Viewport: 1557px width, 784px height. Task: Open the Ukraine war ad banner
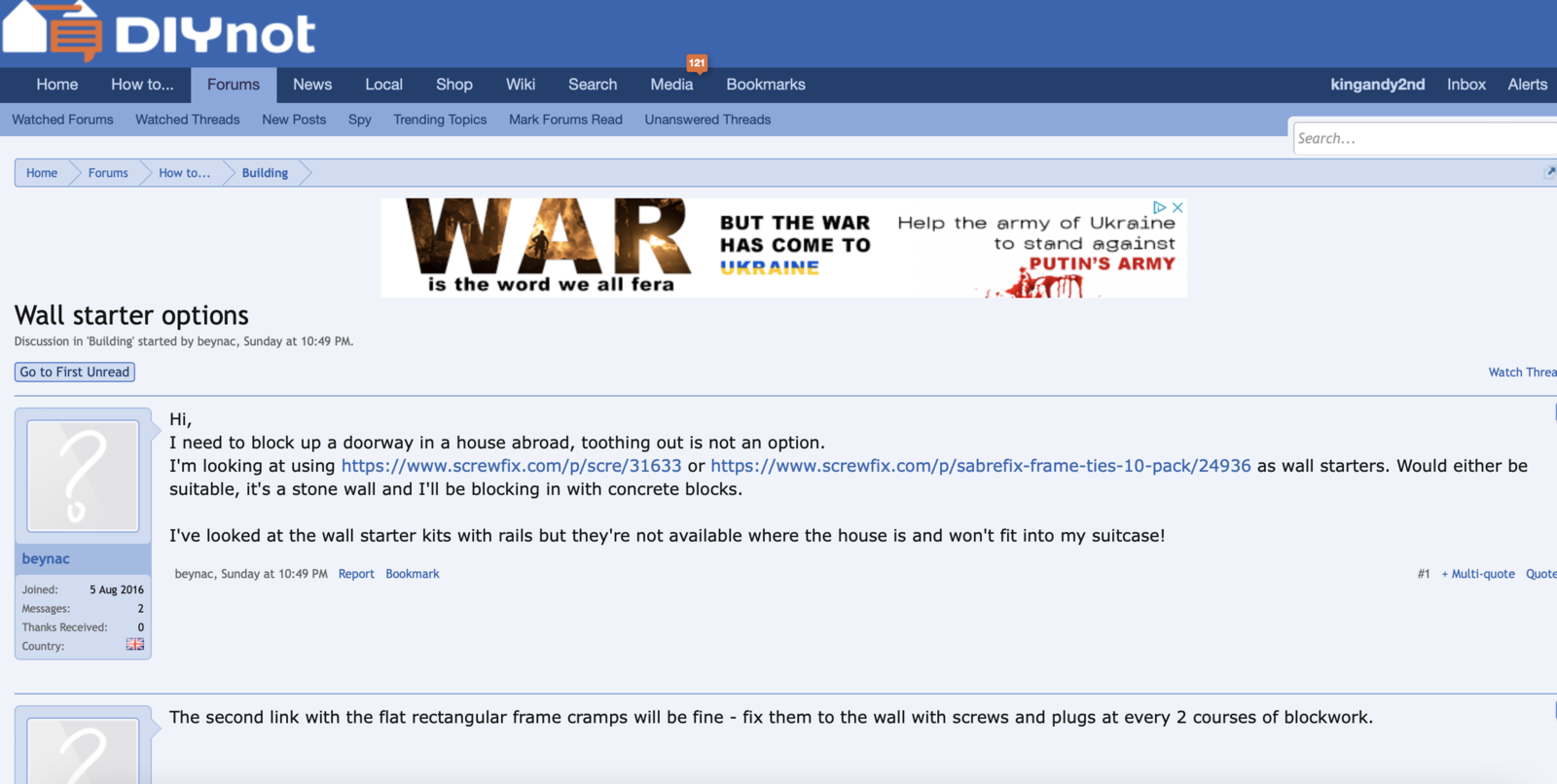pos(783,248)
